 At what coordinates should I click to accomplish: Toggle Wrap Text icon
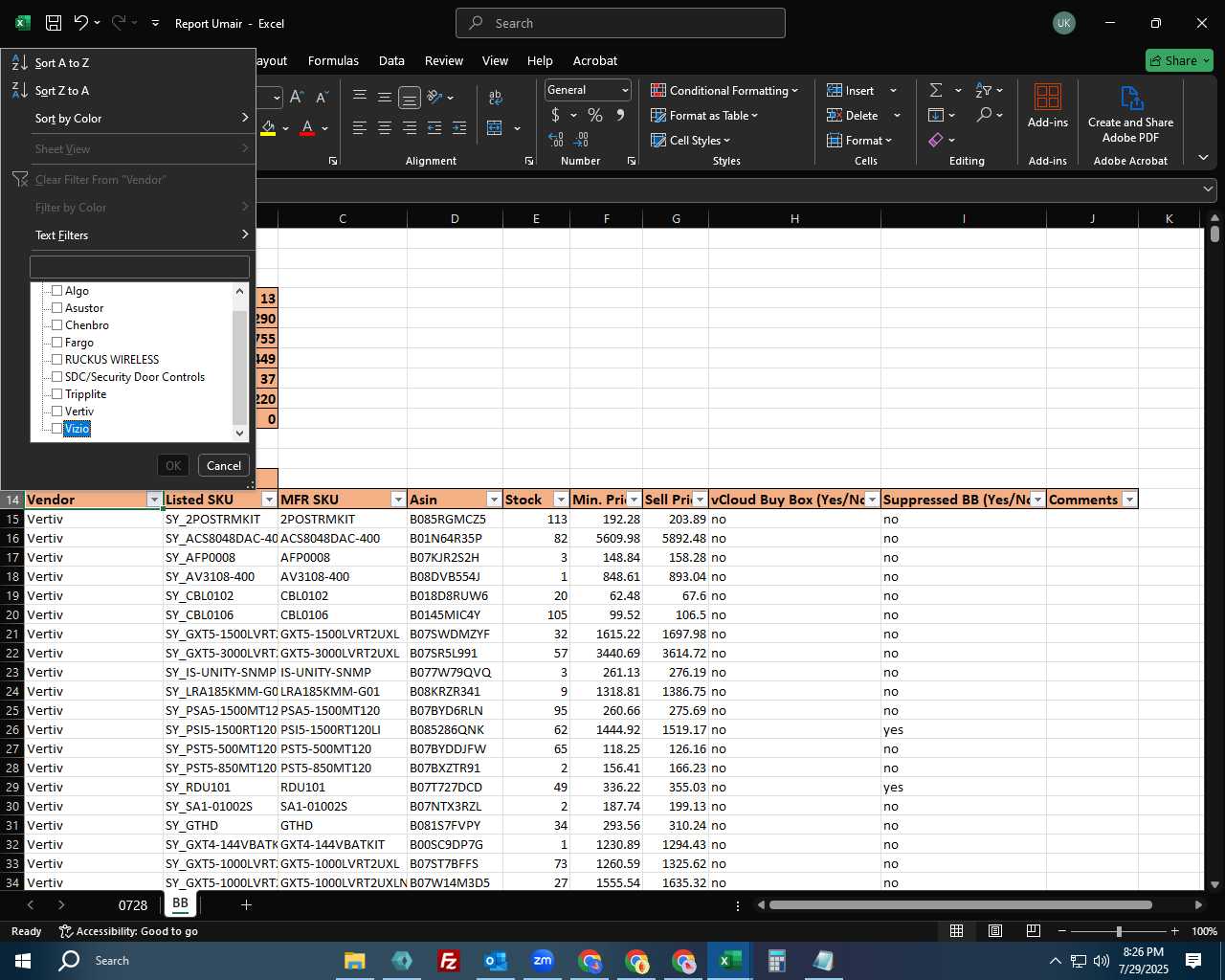[x=495, y=97]
